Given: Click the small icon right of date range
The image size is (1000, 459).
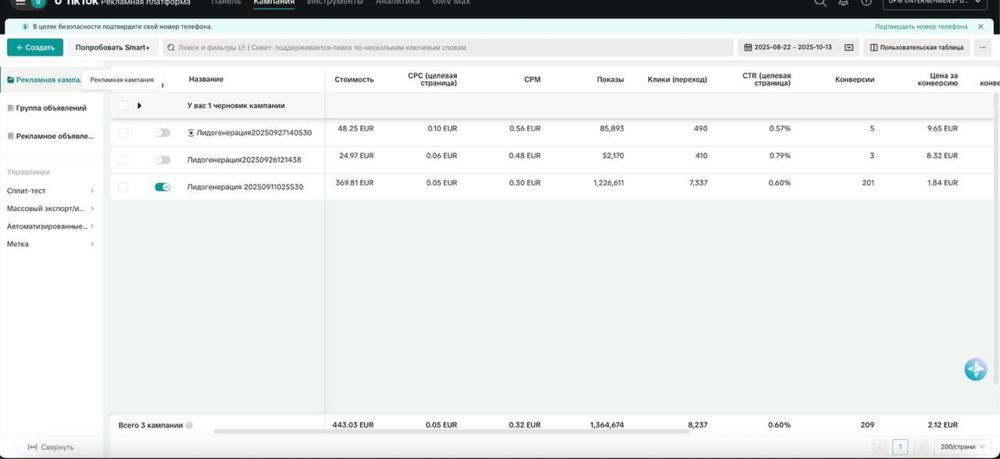Looking at the screenshot, I should click(849, 47).
